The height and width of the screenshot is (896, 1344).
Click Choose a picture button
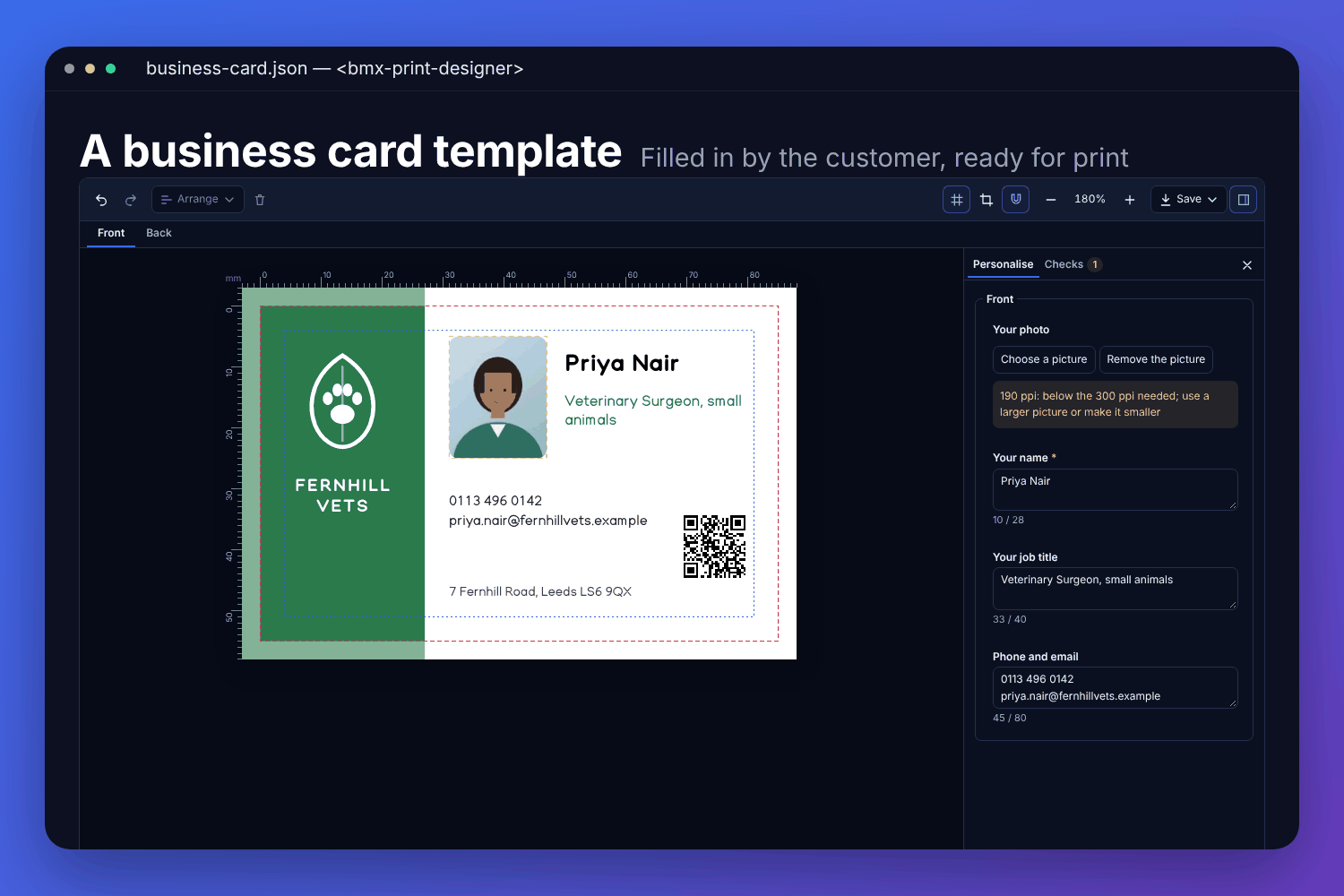point(1044,359)
